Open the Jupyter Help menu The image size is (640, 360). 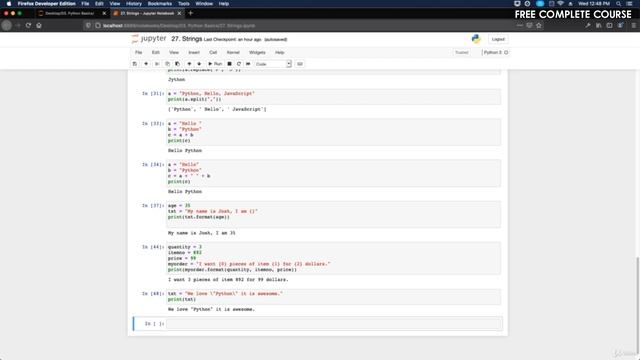tap(280, 53)
